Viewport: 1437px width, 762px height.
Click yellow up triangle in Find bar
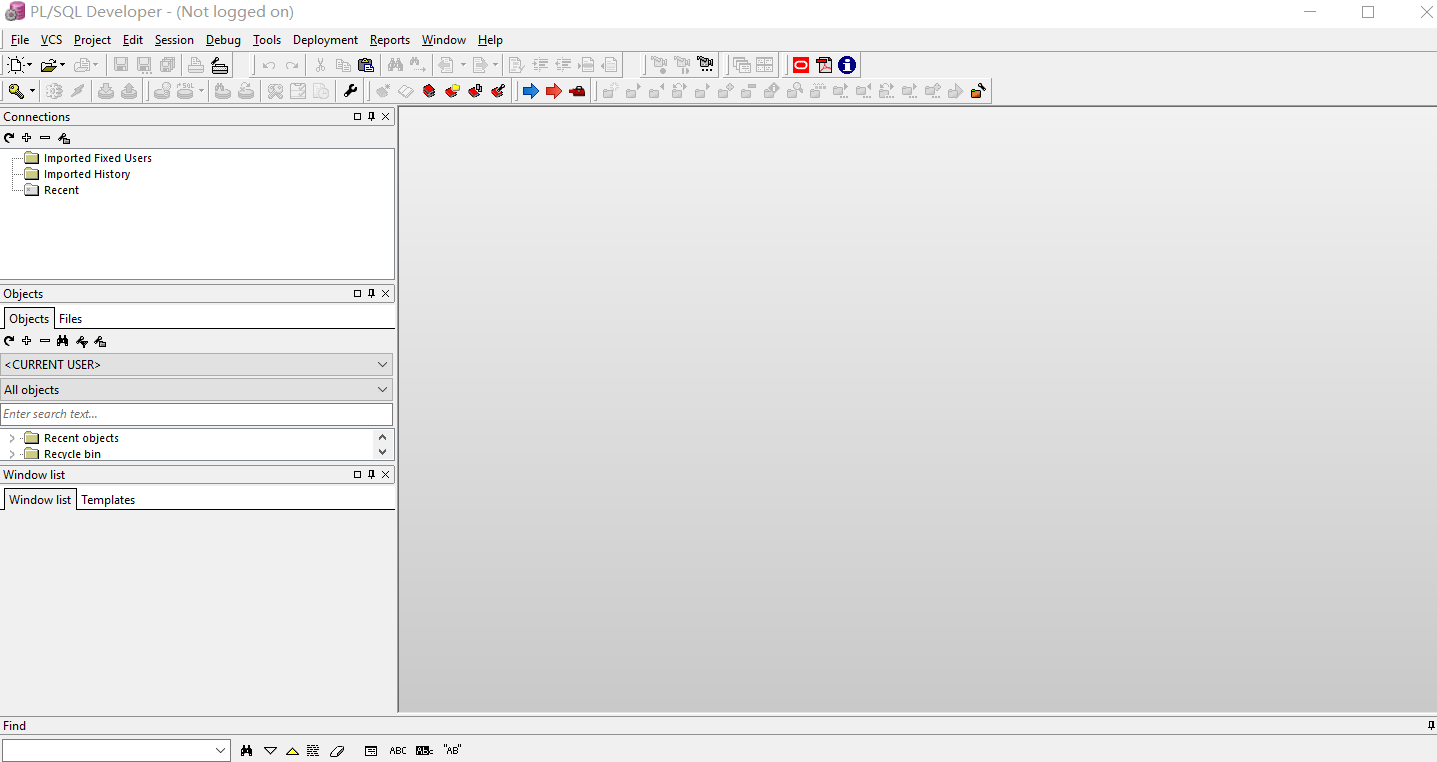(292, 750)
